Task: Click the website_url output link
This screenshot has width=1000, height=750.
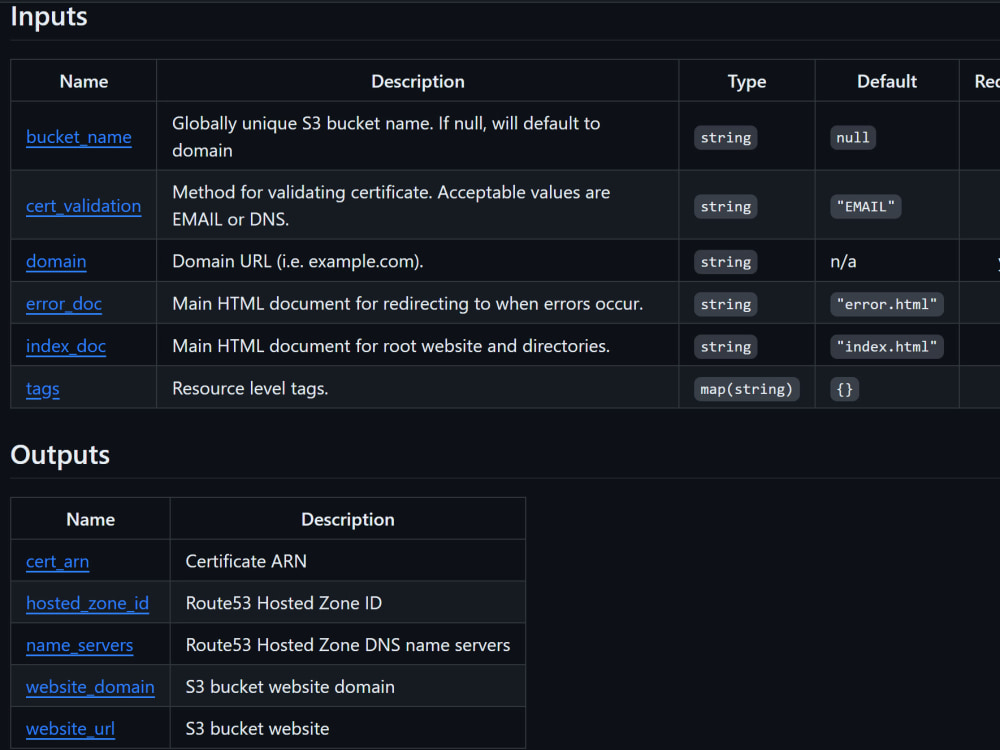Action: [x=70, y=729]
